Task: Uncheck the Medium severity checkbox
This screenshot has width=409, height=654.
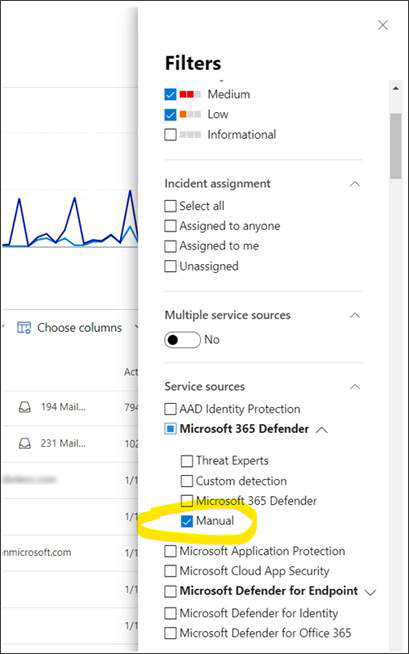Action: click(170, 94)
